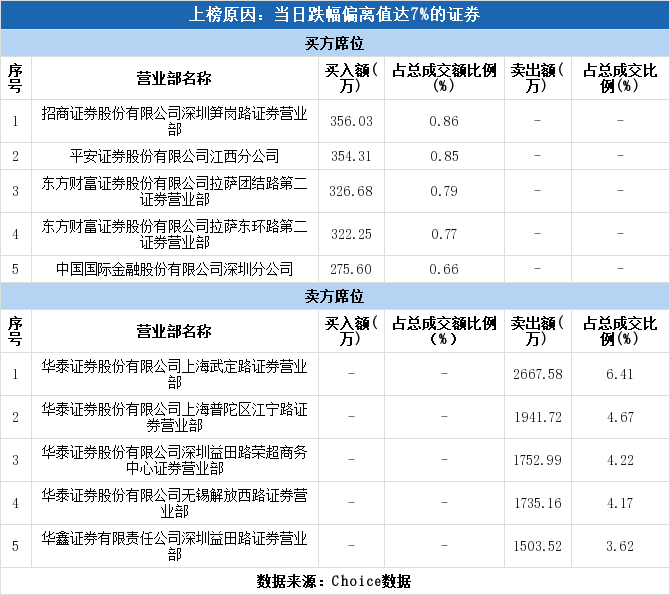
Task: Click 东方财富证券拉萨东环路第二证券营业部
Action: (174, 234)
